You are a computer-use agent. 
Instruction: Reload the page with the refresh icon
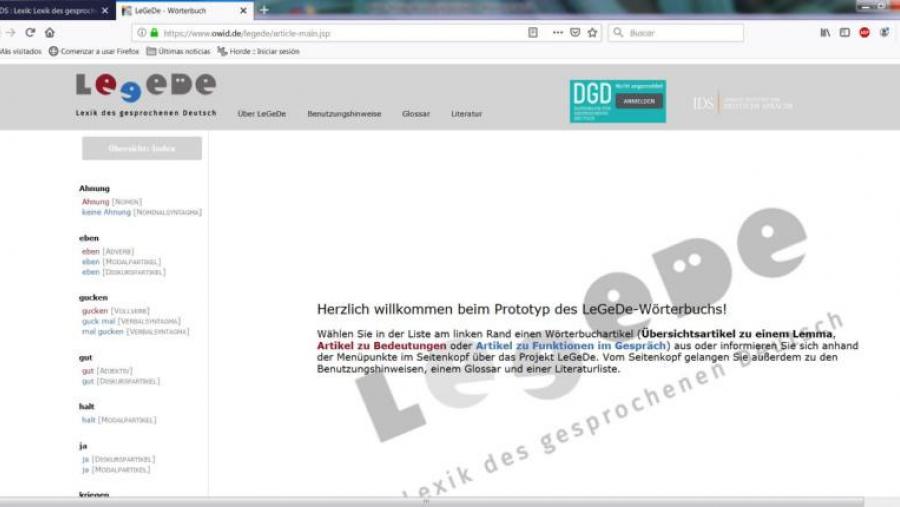[x=30, y=32]
